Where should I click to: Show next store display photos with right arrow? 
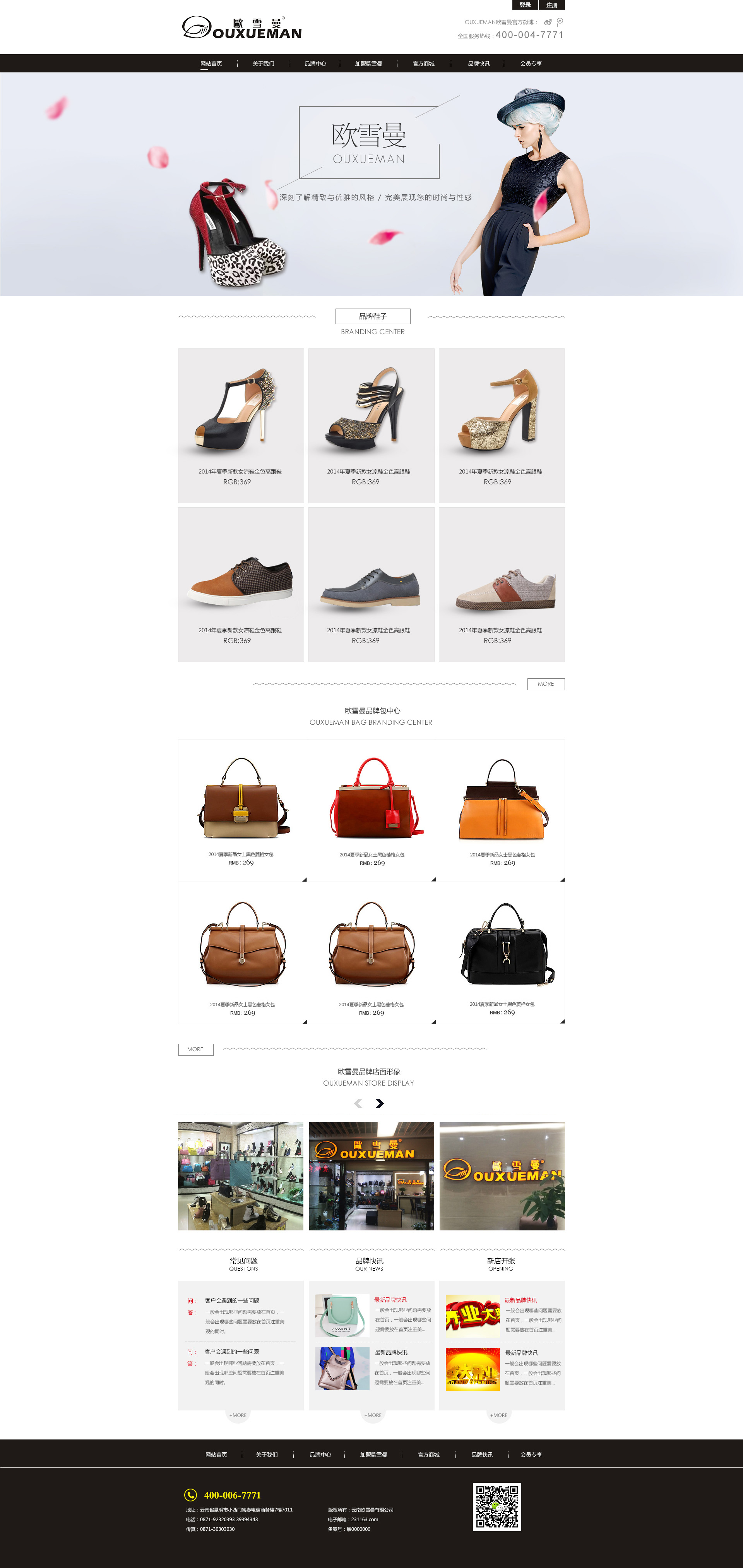(380, 1103)
